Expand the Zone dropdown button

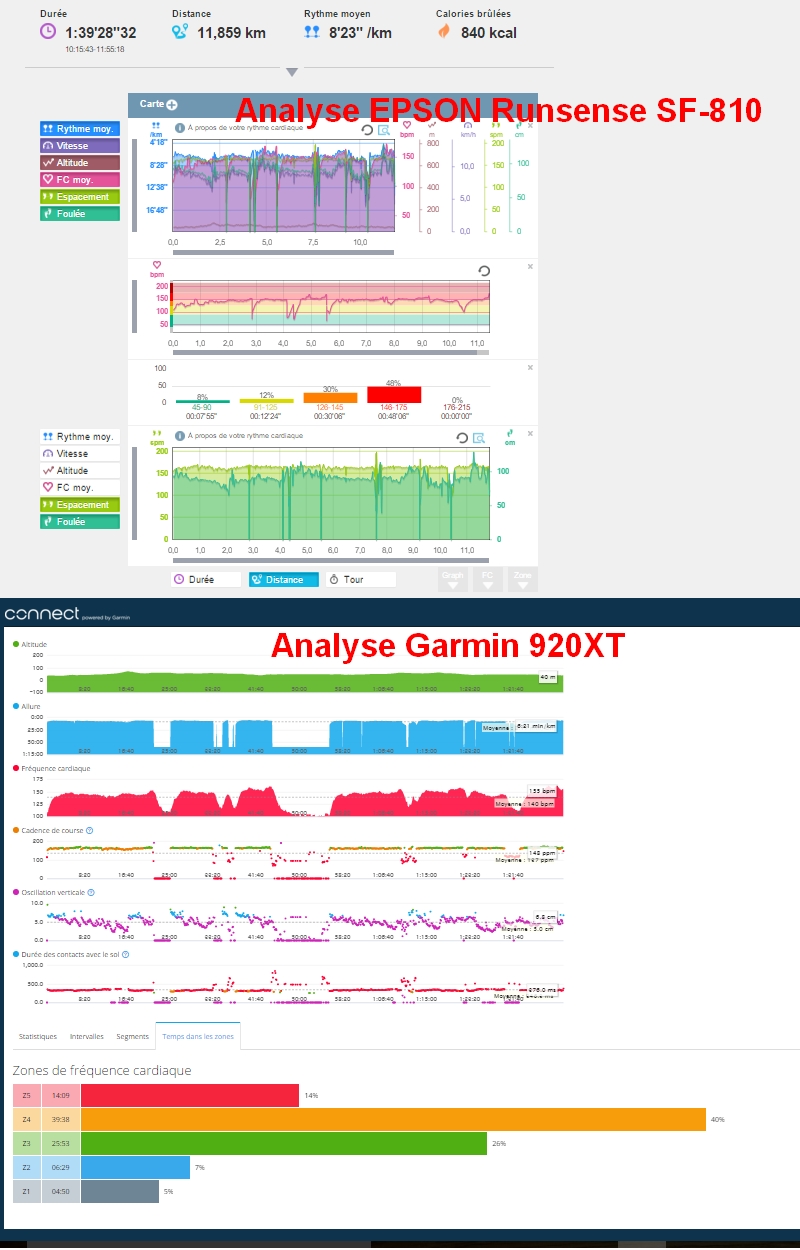pos(522,580)
